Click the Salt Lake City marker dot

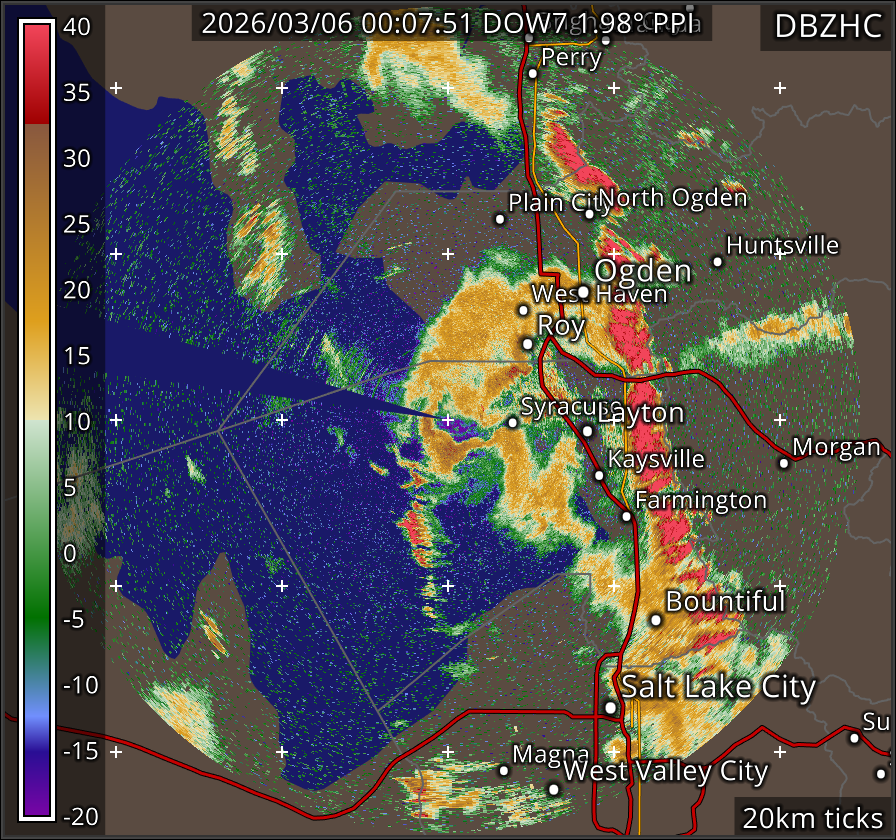610,707
